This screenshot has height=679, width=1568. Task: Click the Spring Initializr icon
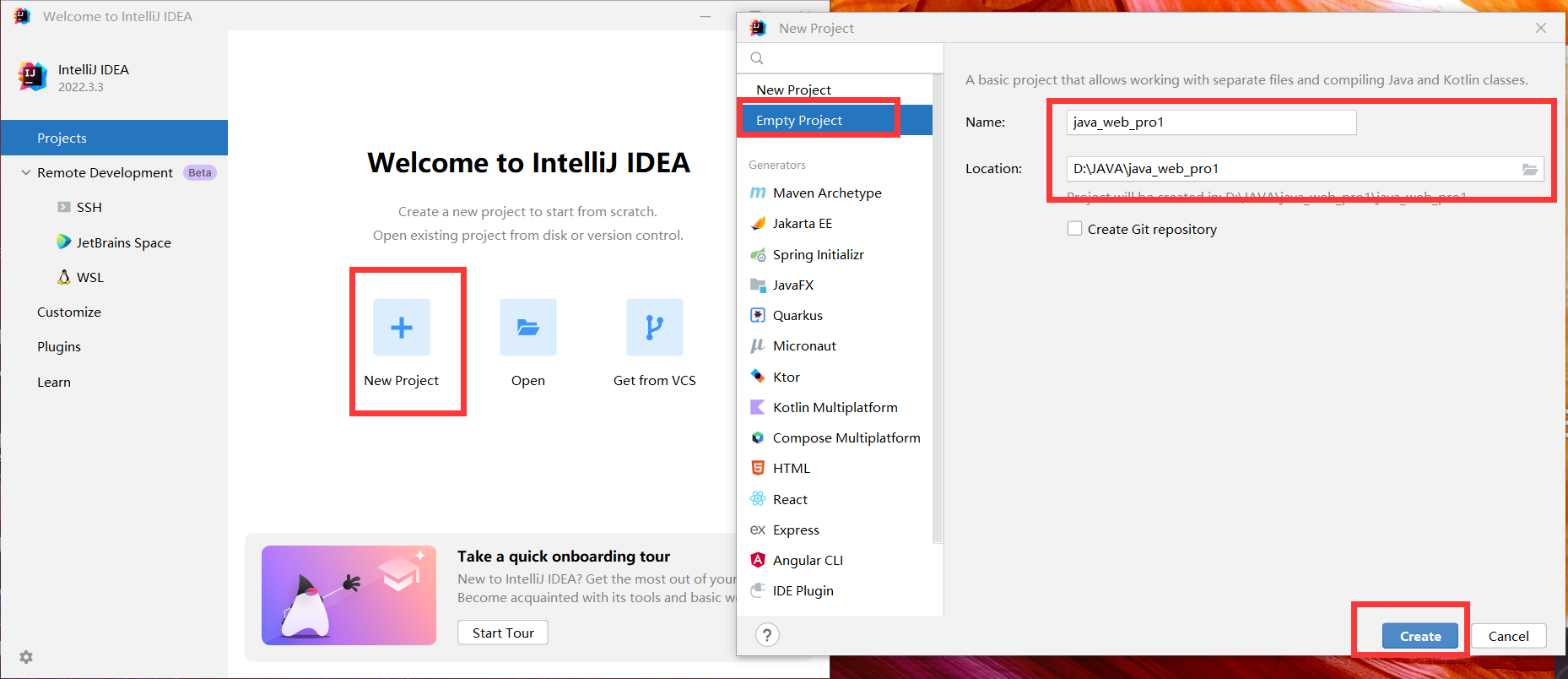click(758, 254)
